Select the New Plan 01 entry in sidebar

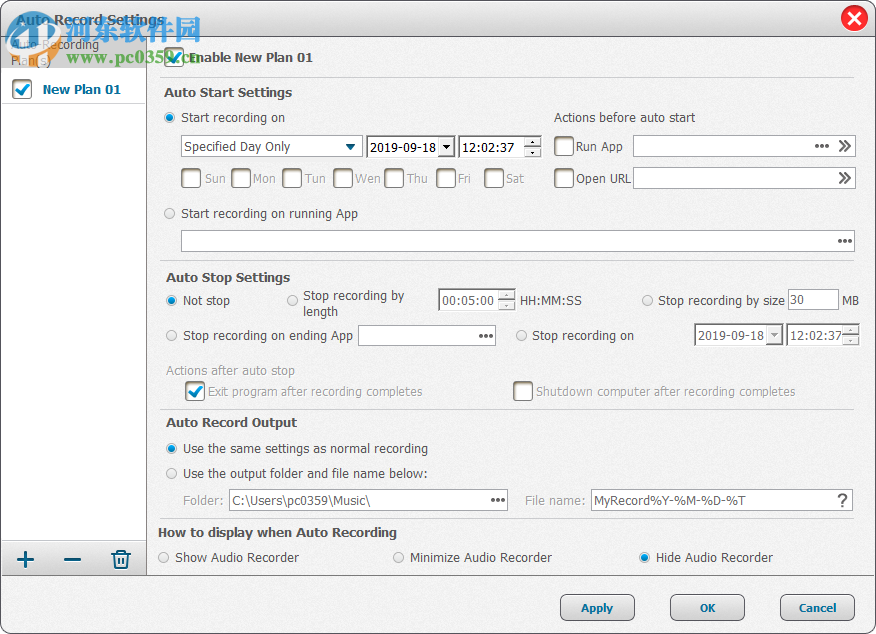click(82, 89)
